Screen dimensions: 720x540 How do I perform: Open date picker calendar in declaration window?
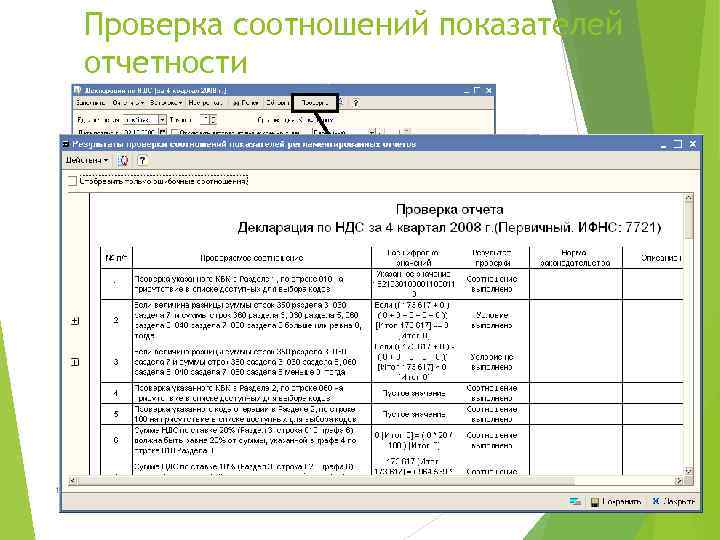162,132
